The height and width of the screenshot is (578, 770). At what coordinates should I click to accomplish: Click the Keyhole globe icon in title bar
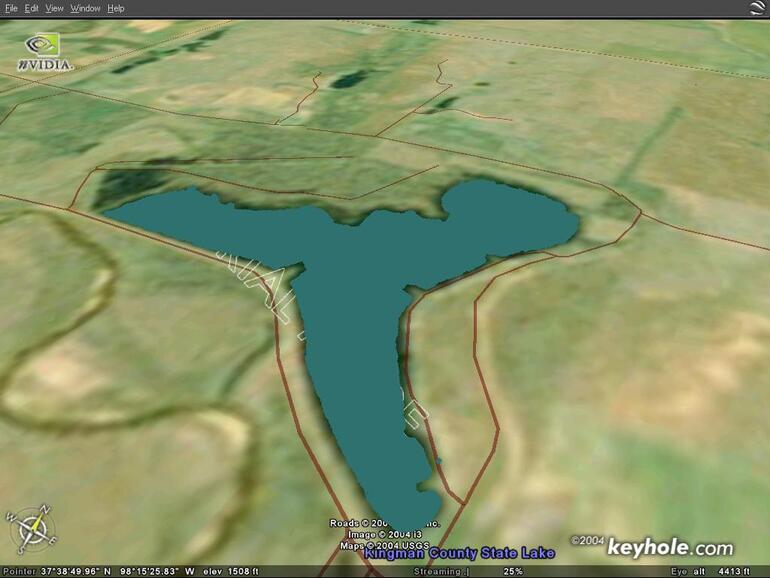[757, 8]
